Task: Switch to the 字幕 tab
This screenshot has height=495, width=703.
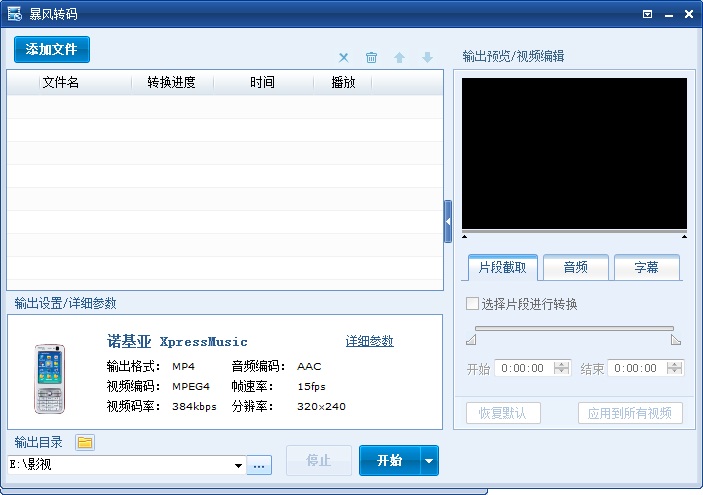Action: (x=645, y=267)
